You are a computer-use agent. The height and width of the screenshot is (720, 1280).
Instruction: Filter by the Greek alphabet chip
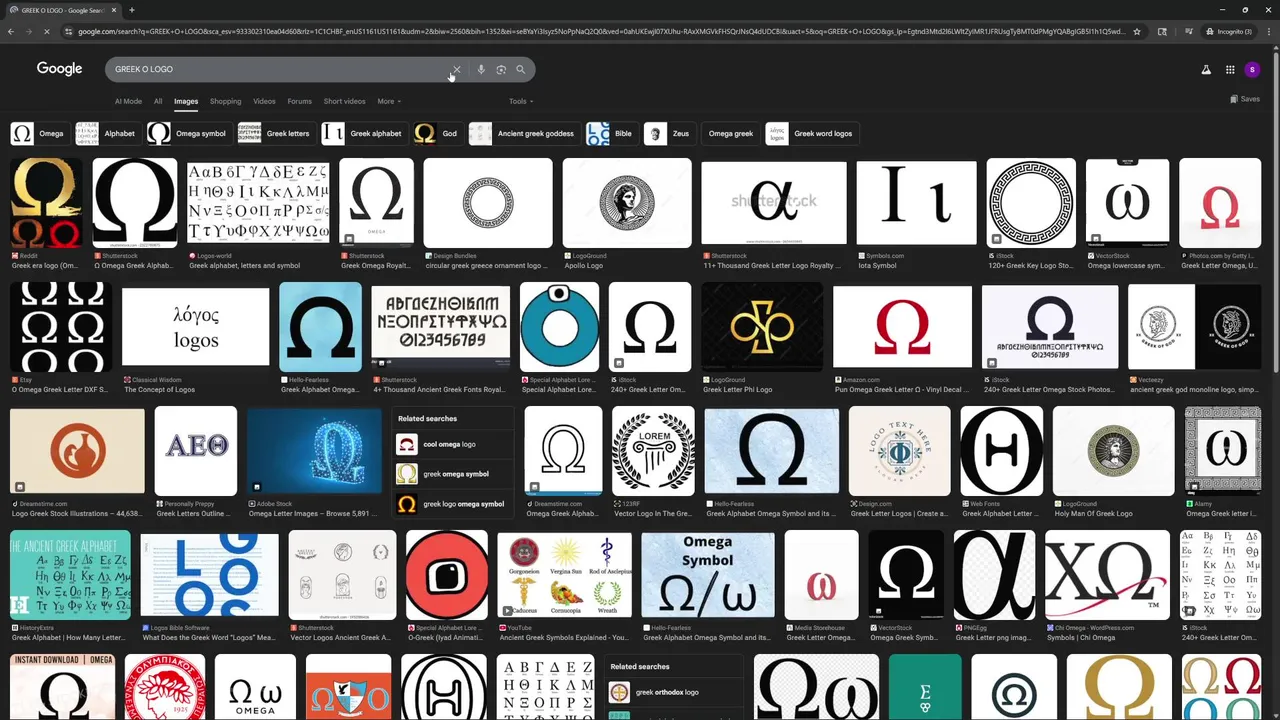pyautogui.click(x=363, y=133)
